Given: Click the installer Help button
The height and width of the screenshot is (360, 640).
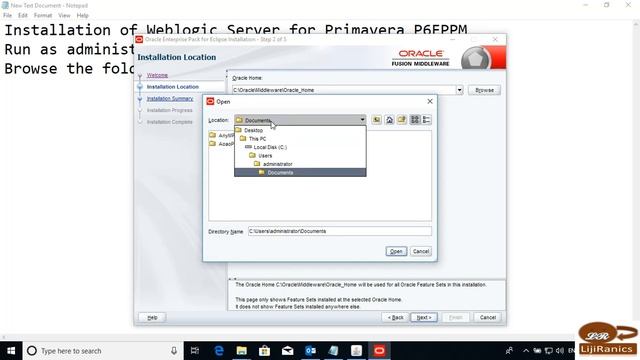Looking at the screenshot, I should [x=152, y=317].
